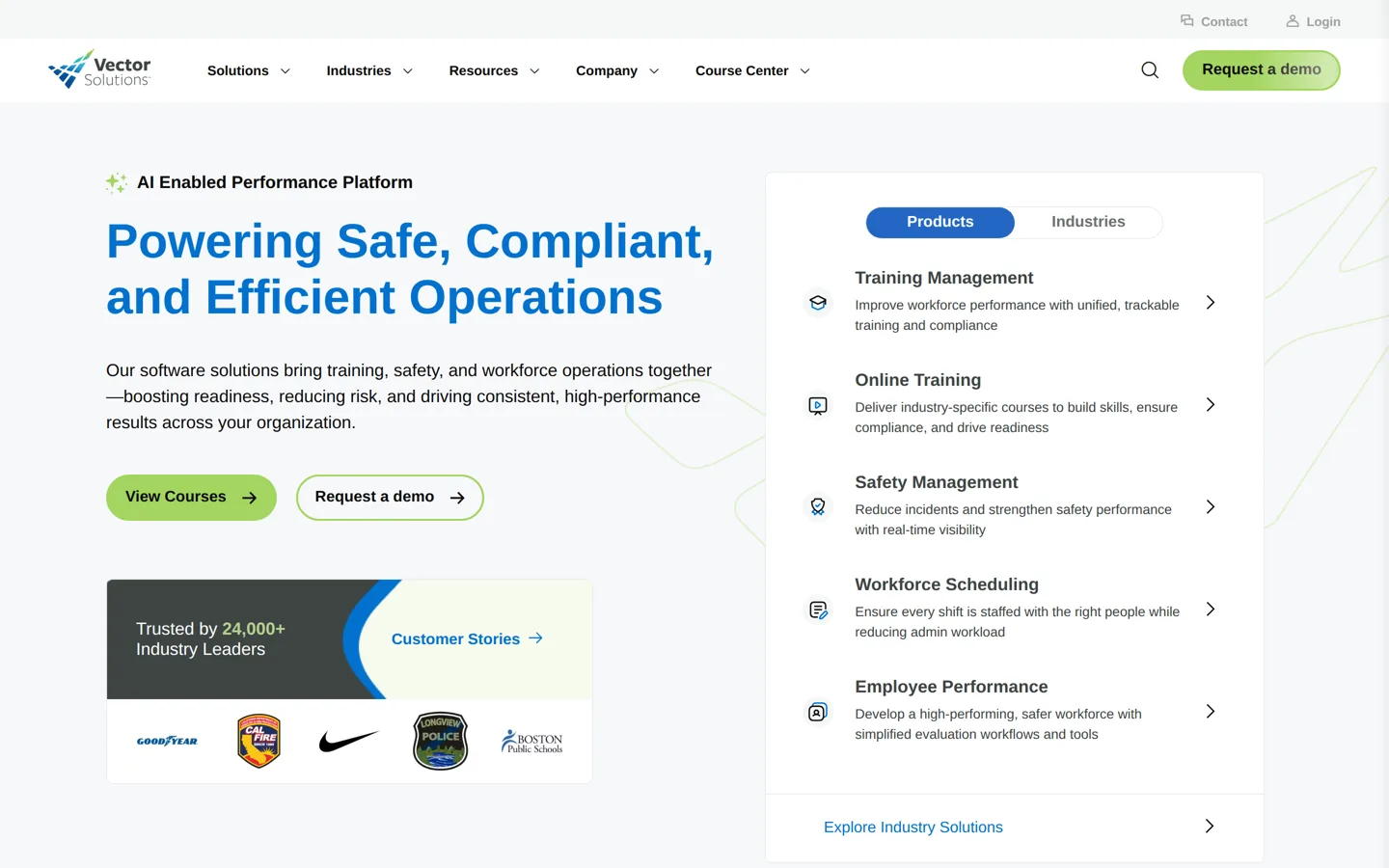Click the View Courses button
The image size is (1389, 868).
191,498
